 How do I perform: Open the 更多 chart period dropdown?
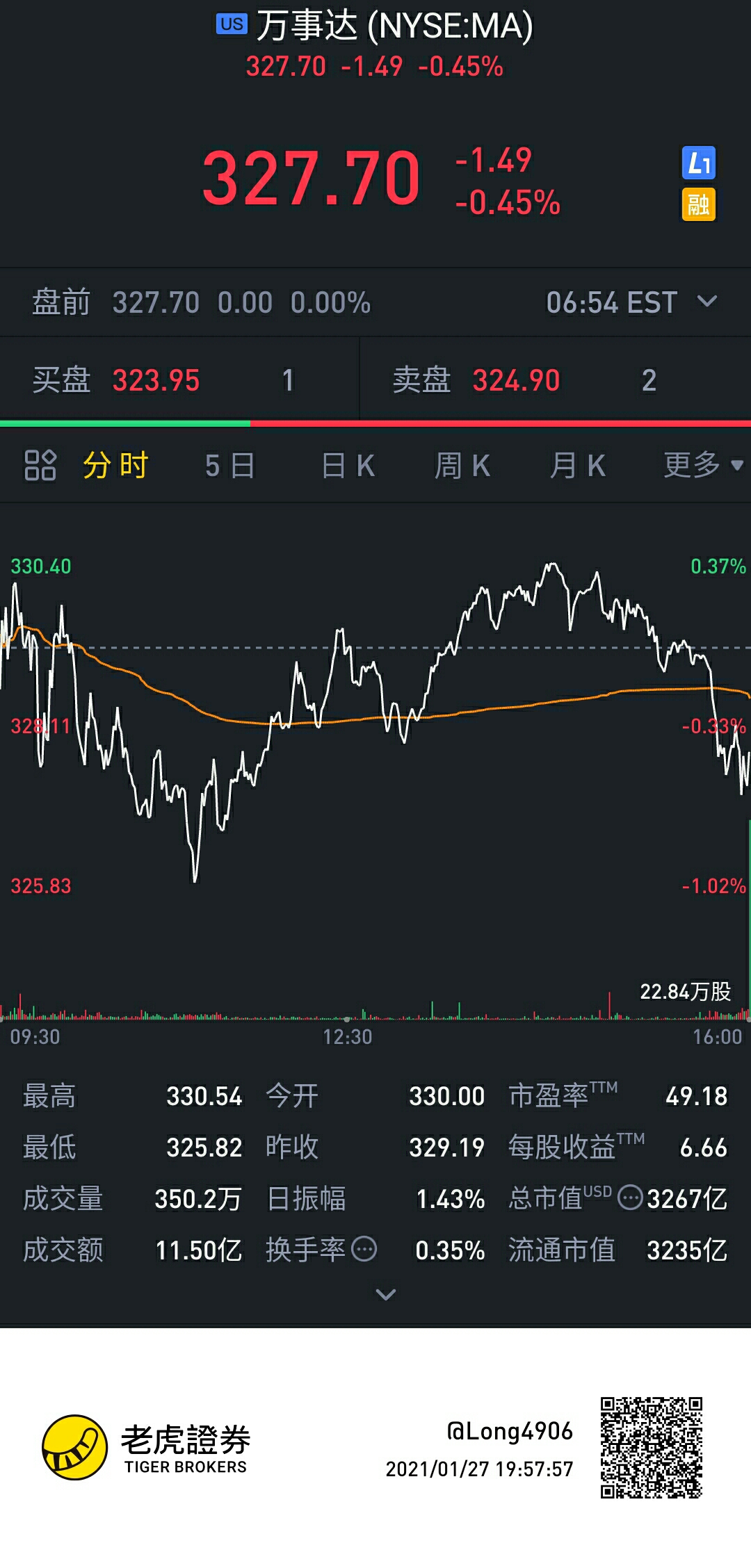tap(703, 465)
